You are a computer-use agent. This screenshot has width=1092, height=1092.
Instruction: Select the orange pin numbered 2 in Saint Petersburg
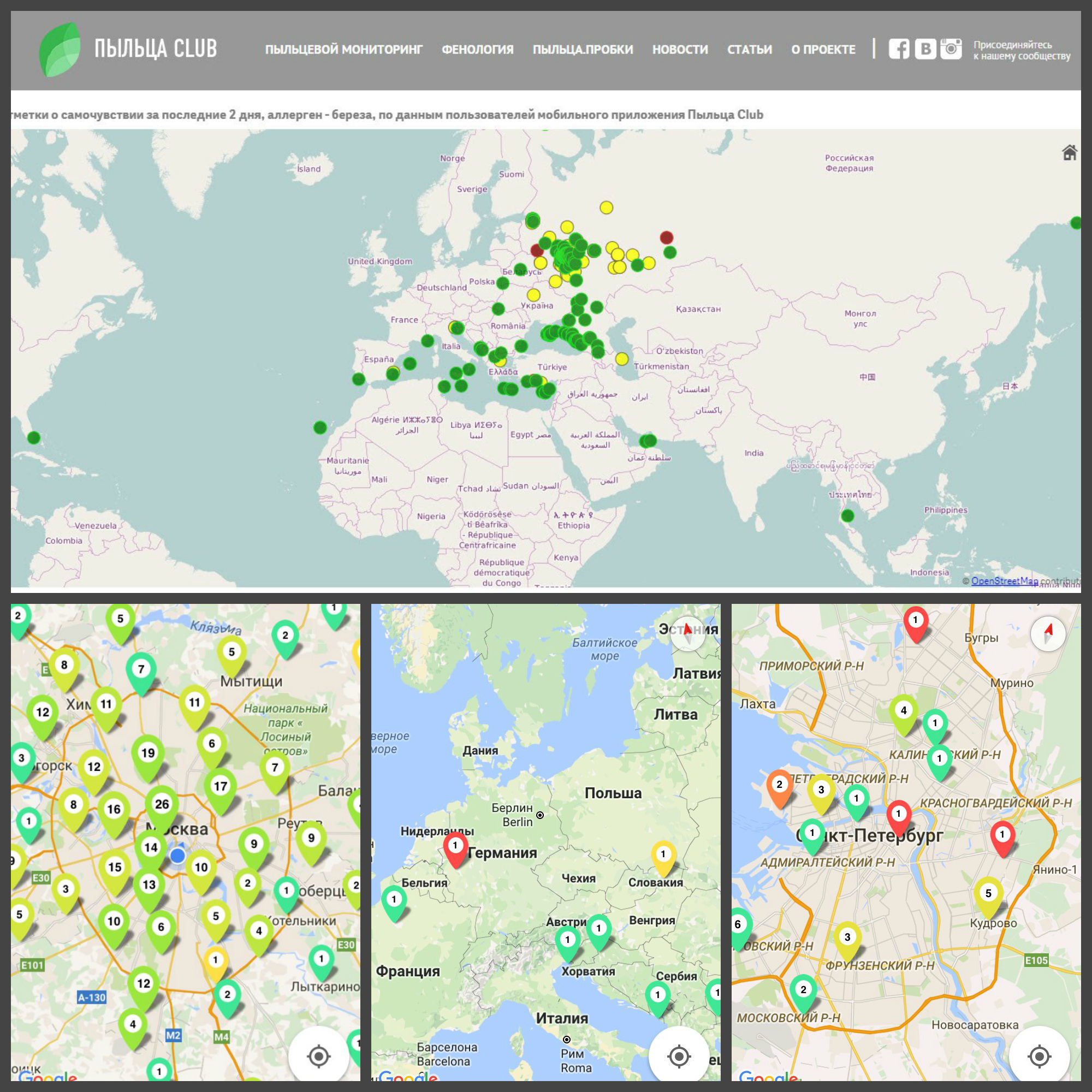tap(780, 786)
